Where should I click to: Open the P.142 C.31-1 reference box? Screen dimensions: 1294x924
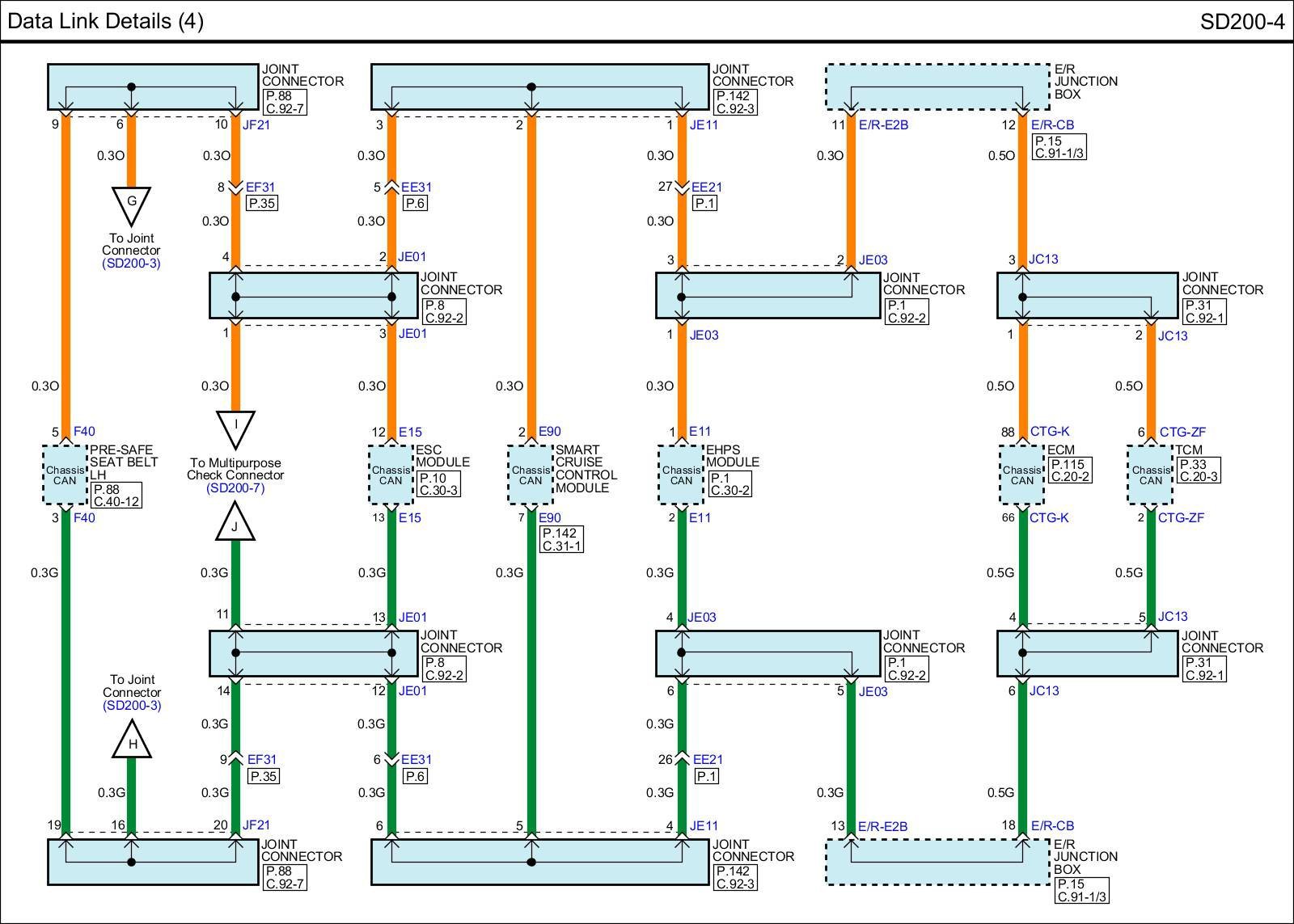[x=561, y=539]
